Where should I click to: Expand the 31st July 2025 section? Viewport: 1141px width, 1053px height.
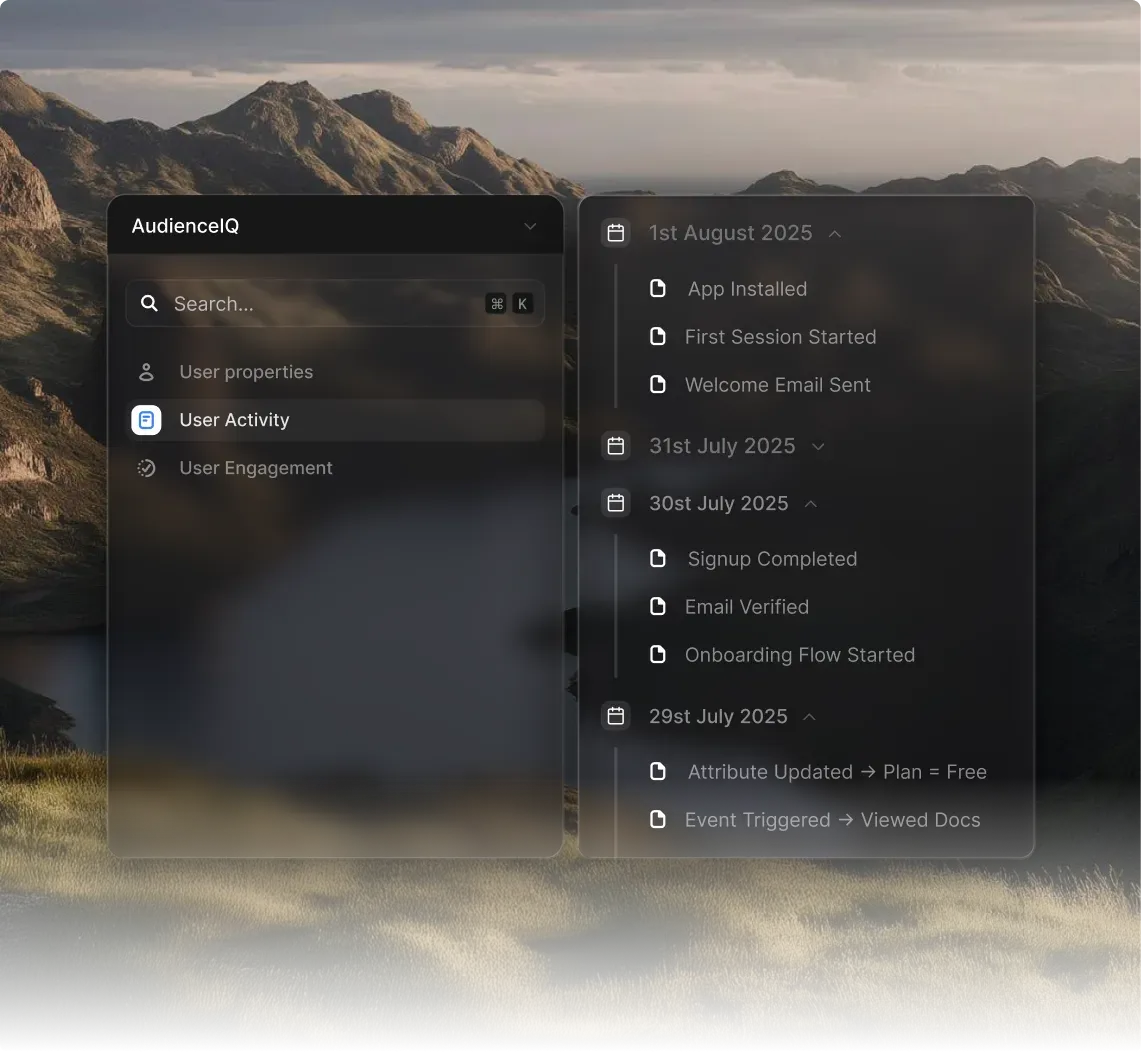(x=818, y=447)
